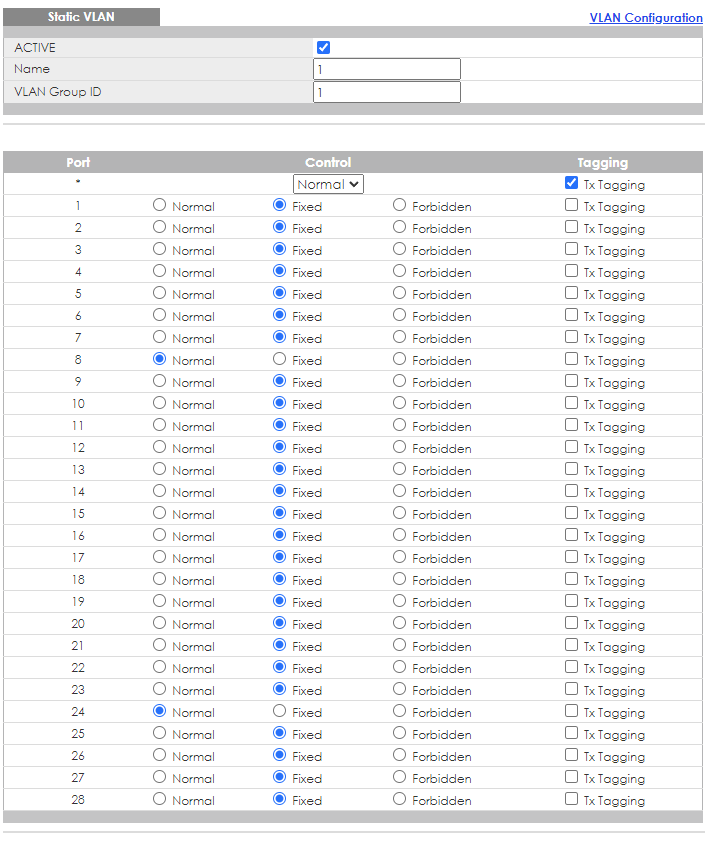Check Tx Tagging on port 20
Screen dimensions: 725x844
tap(572, 623)
